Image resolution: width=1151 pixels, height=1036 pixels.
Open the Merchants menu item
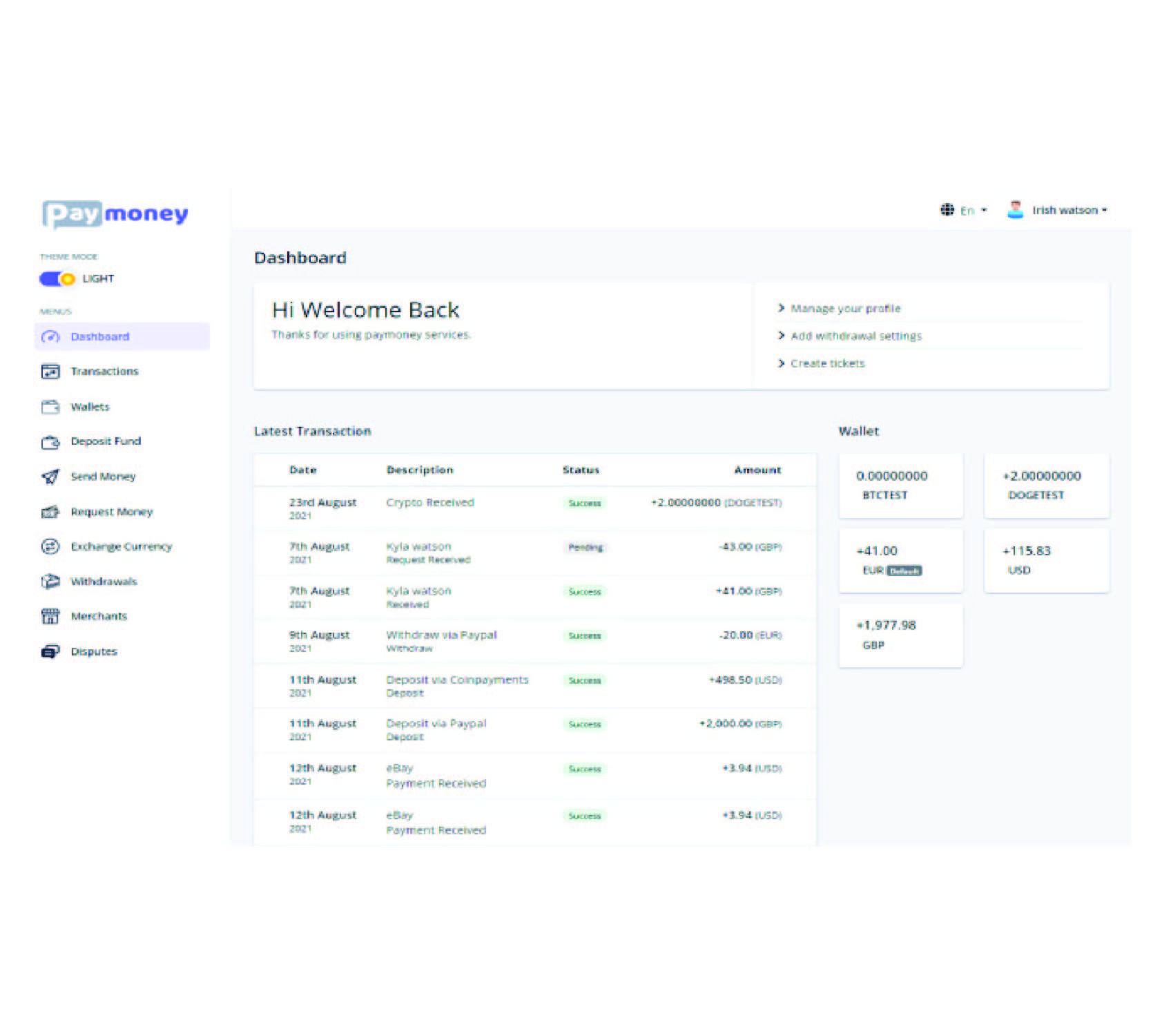99,617
